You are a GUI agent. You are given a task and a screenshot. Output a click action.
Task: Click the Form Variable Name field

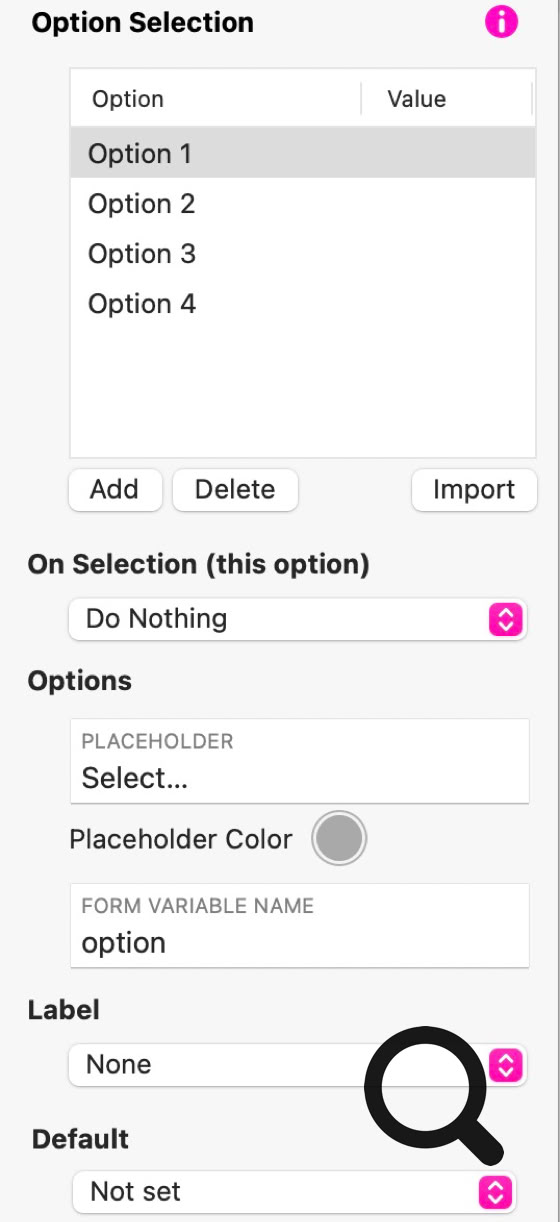tap(300, 926)
